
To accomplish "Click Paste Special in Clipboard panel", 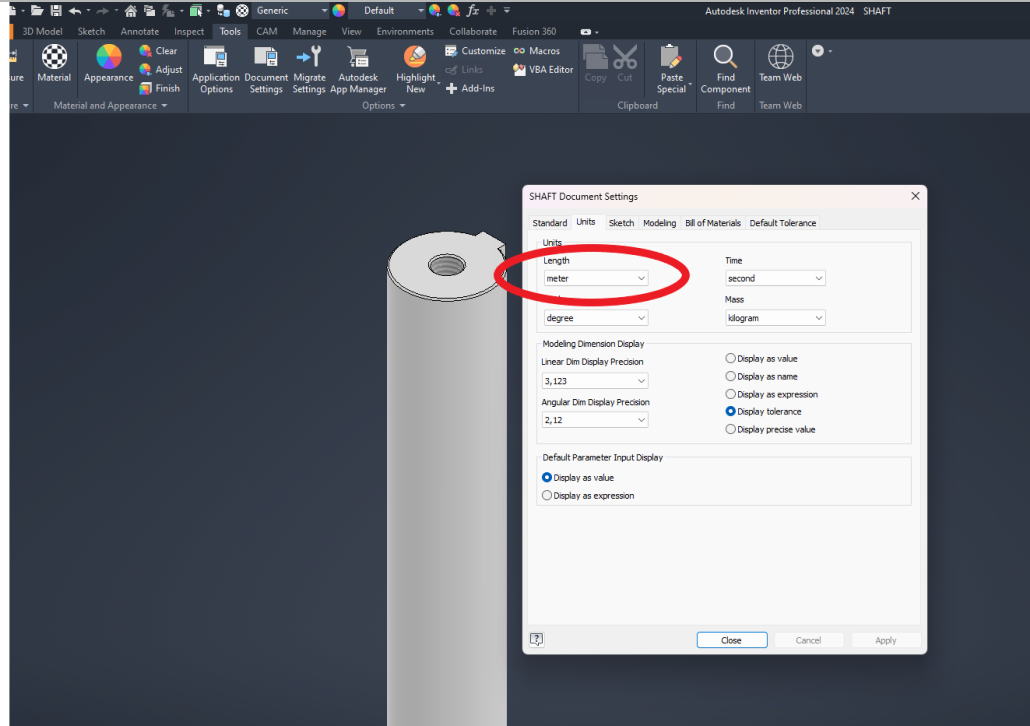I will 671,69.
